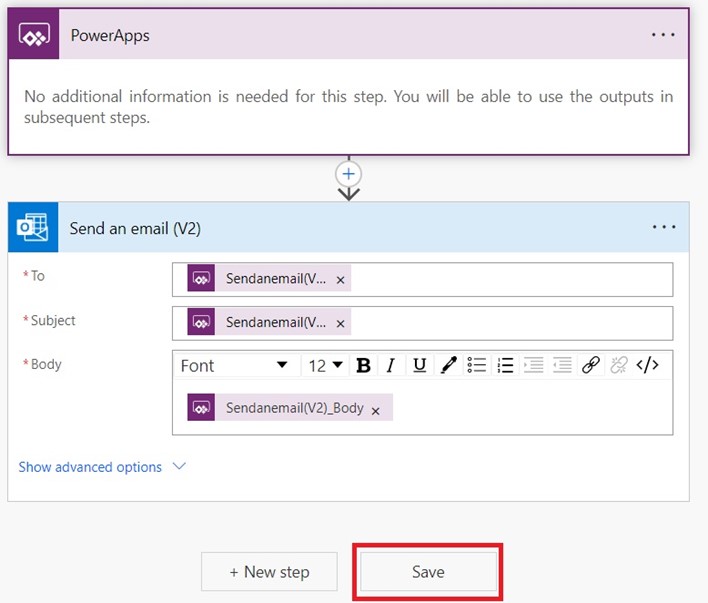Open Send an email step ellipsis menu
This screenshot has width=708, height=603.
[x=663, y=227]
